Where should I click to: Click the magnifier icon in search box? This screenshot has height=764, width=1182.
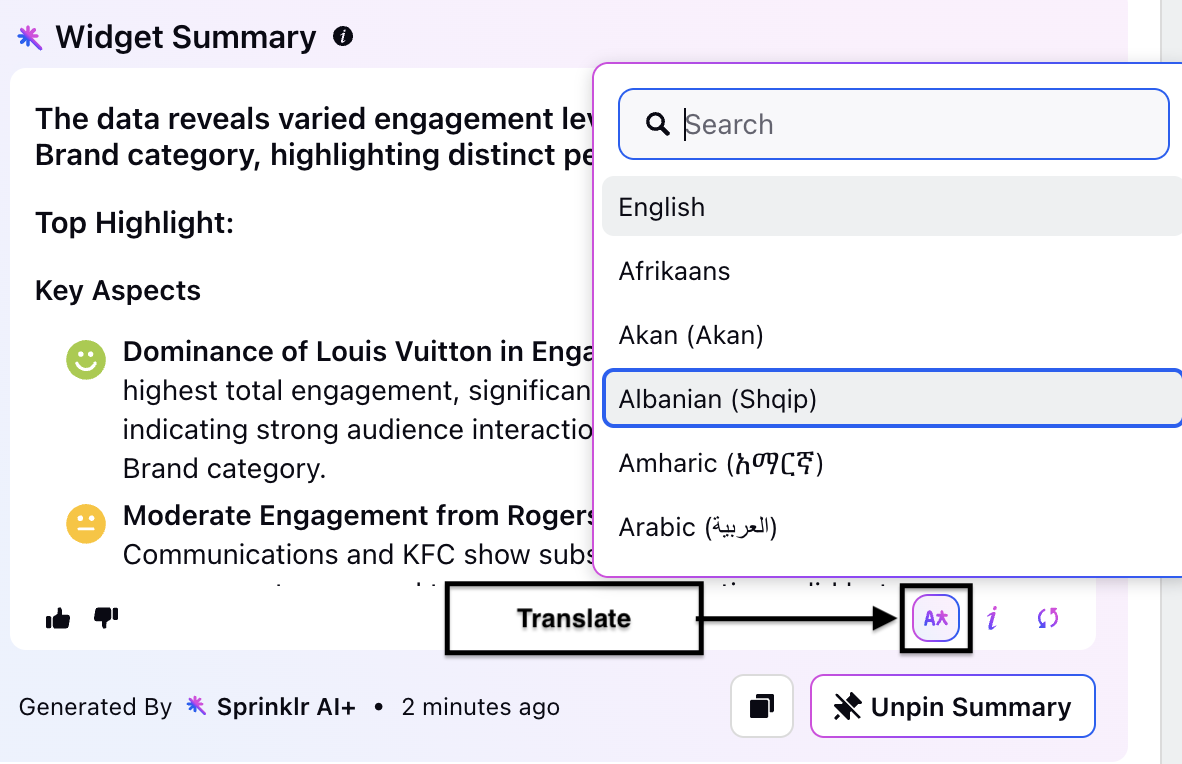coord(657,124)
